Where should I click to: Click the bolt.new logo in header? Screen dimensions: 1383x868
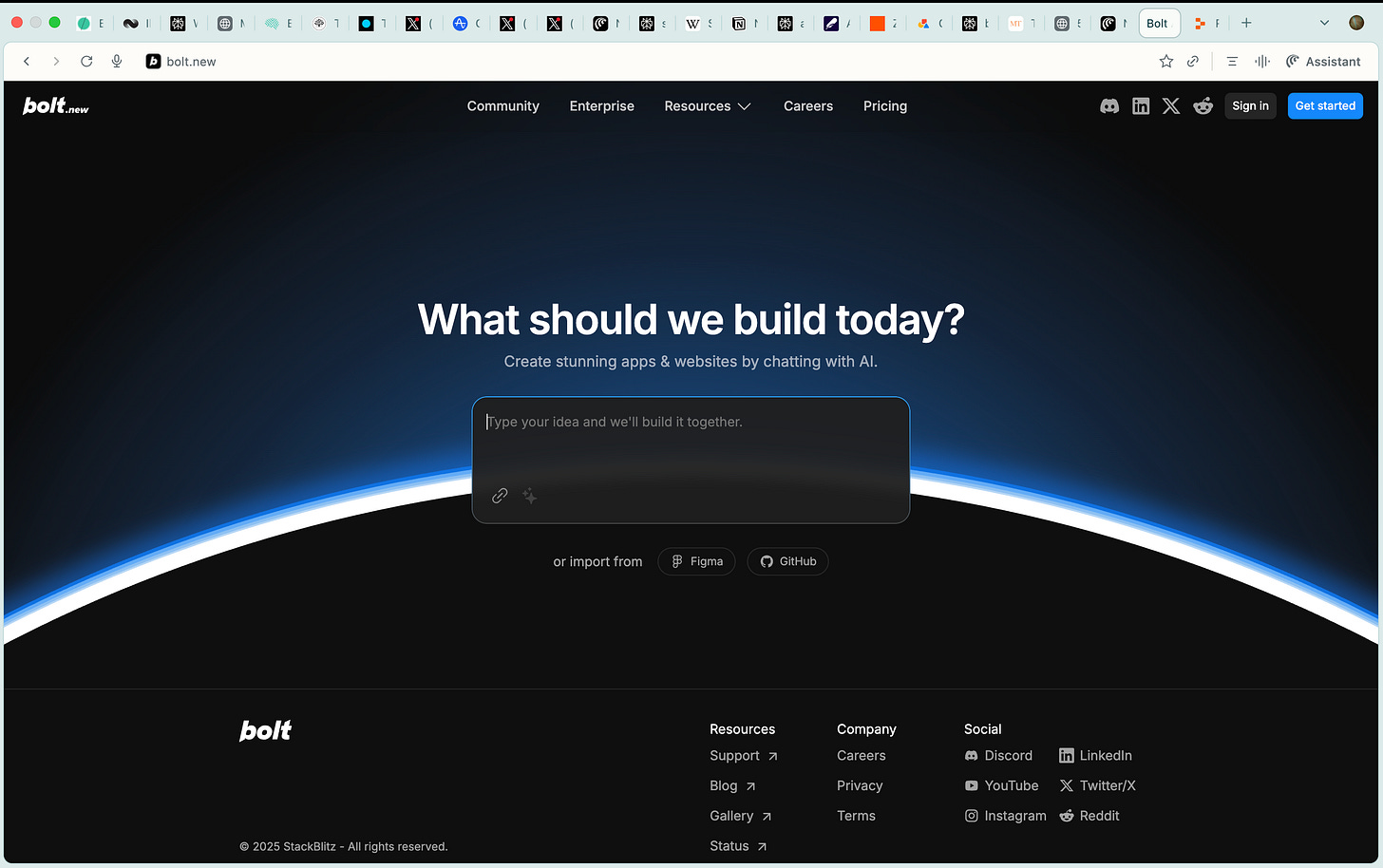pos(56,106)
